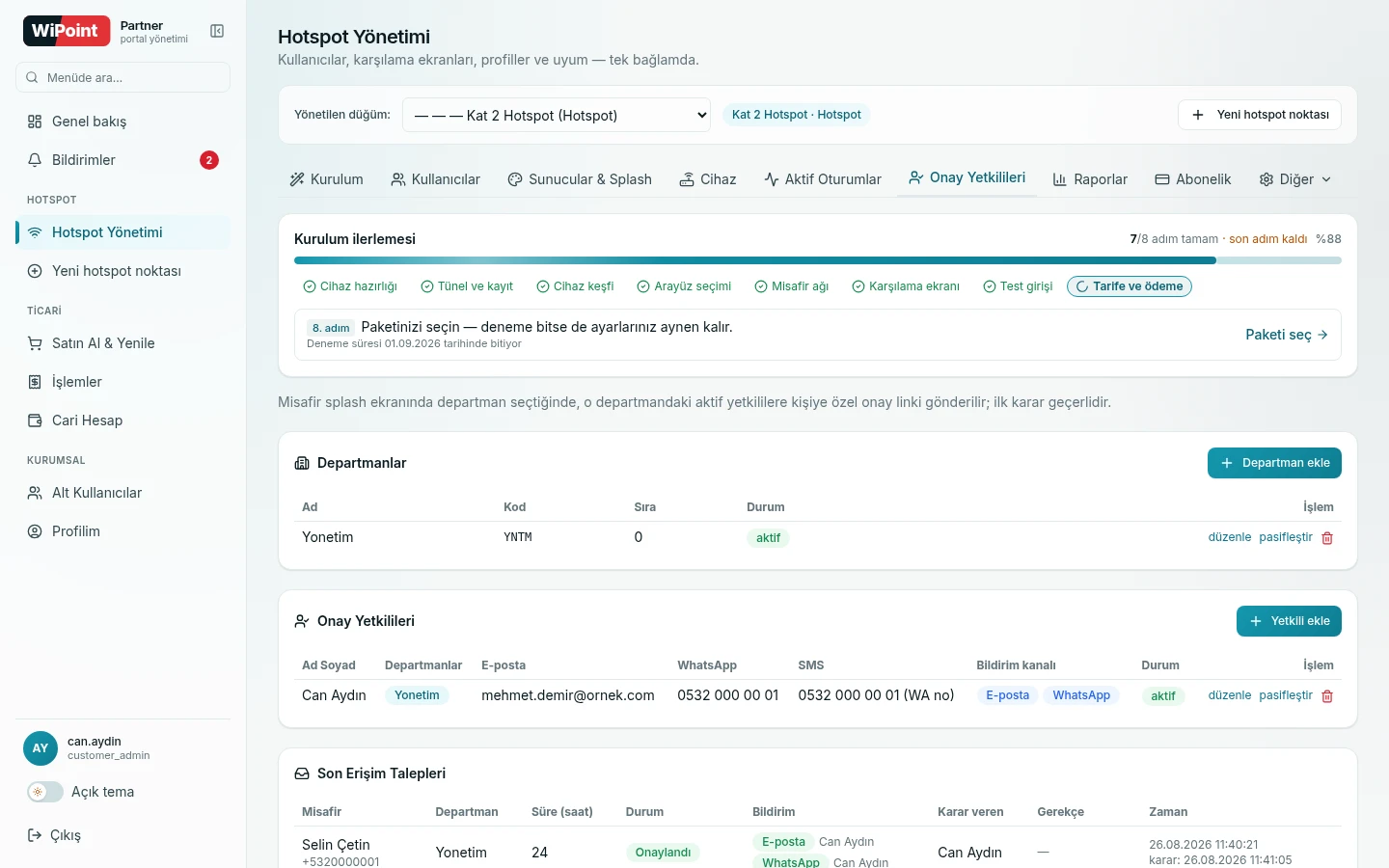Click the Satın Al & Yenile cart icon

point(35,343)
